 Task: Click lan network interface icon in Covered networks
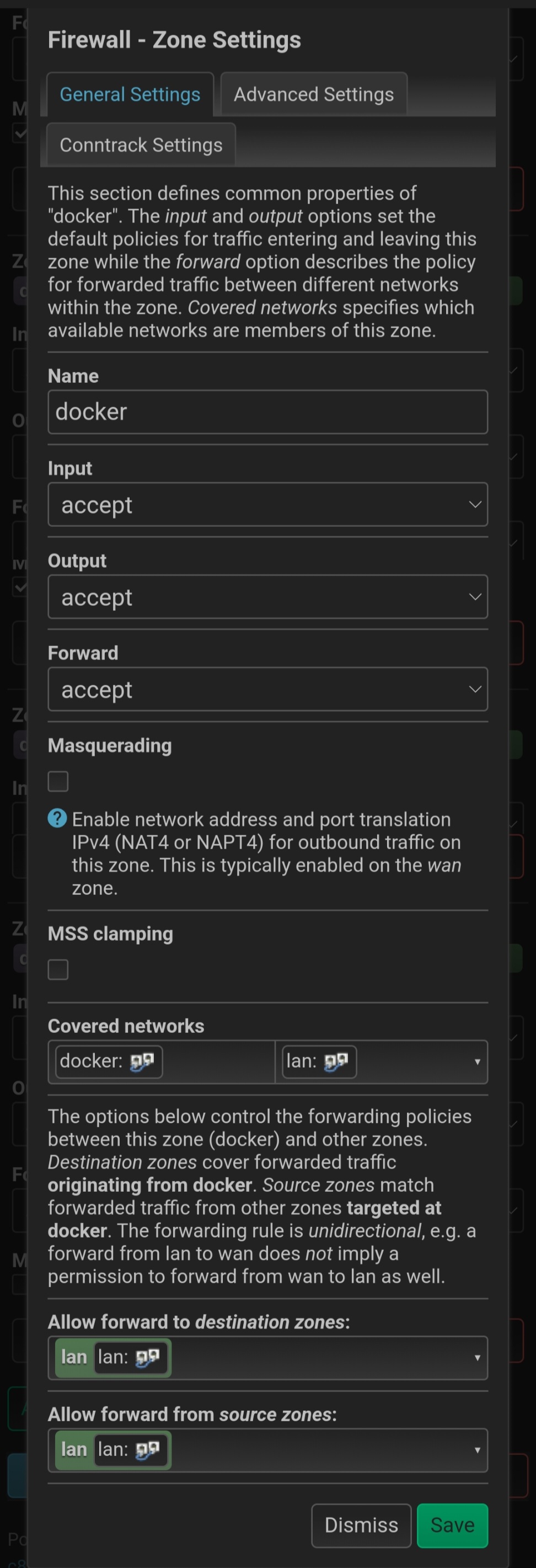click(336, 1062)
